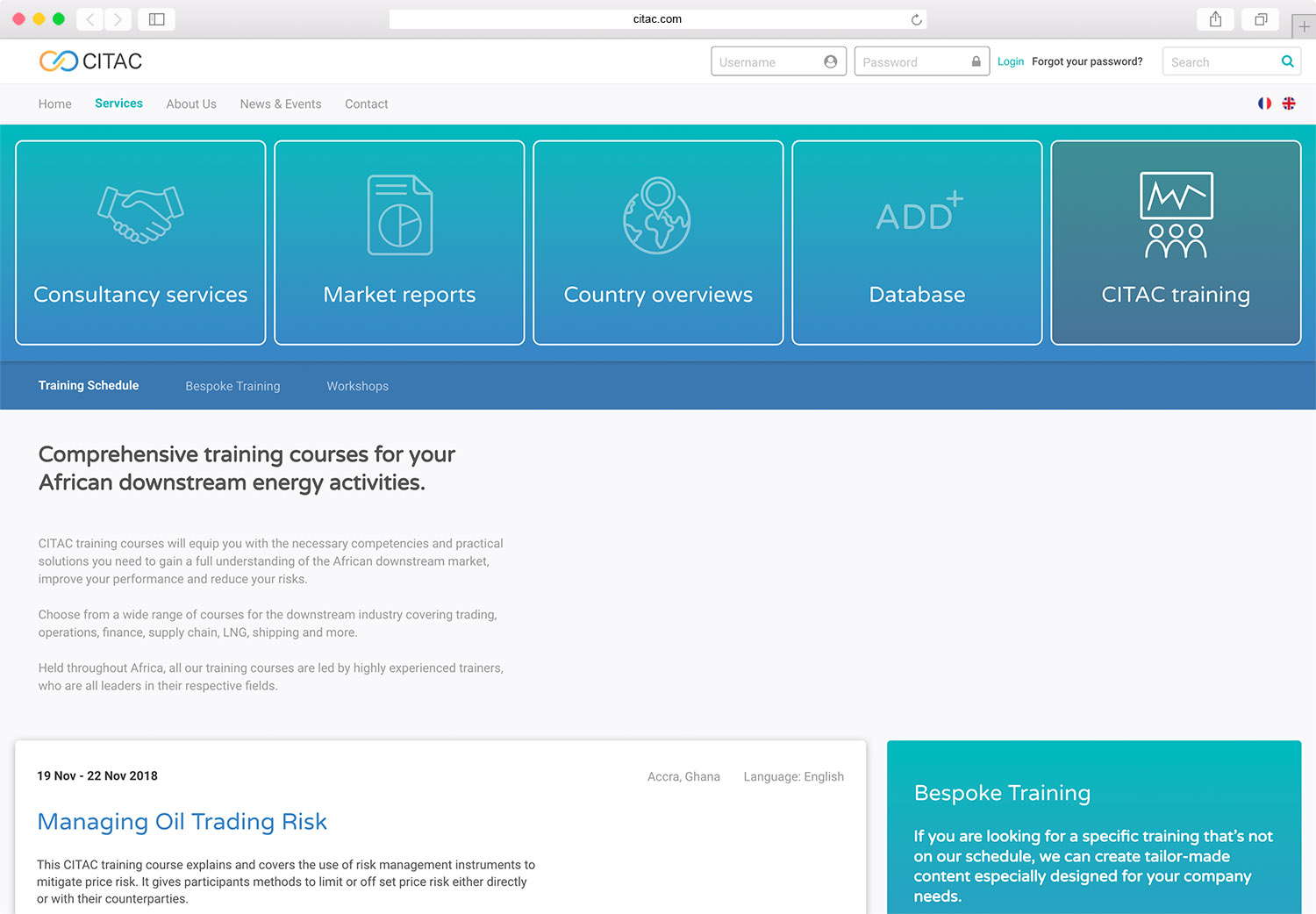This screenshot has width=1316, height=914.
Task: Reload the page in the address bar
Action: pyautogui.click(x=916, y=19)
